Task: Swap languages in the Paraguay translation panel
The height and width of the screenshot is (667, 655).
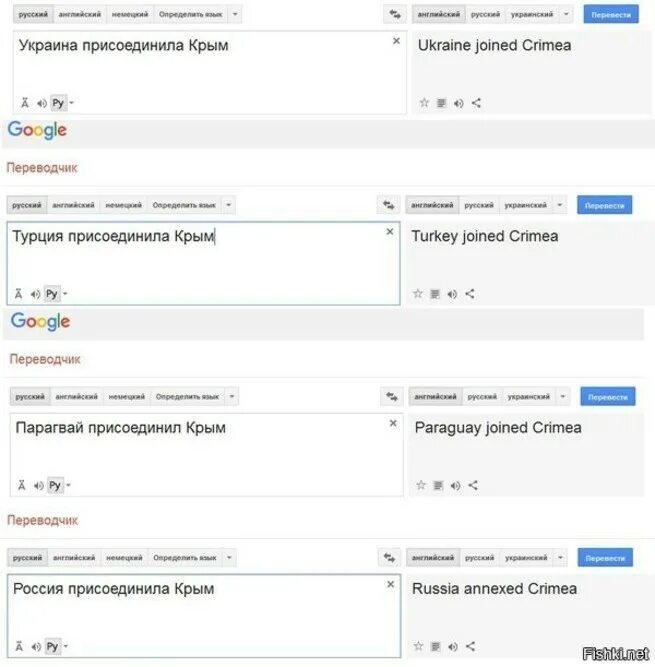Action: [x=392, y=396]
